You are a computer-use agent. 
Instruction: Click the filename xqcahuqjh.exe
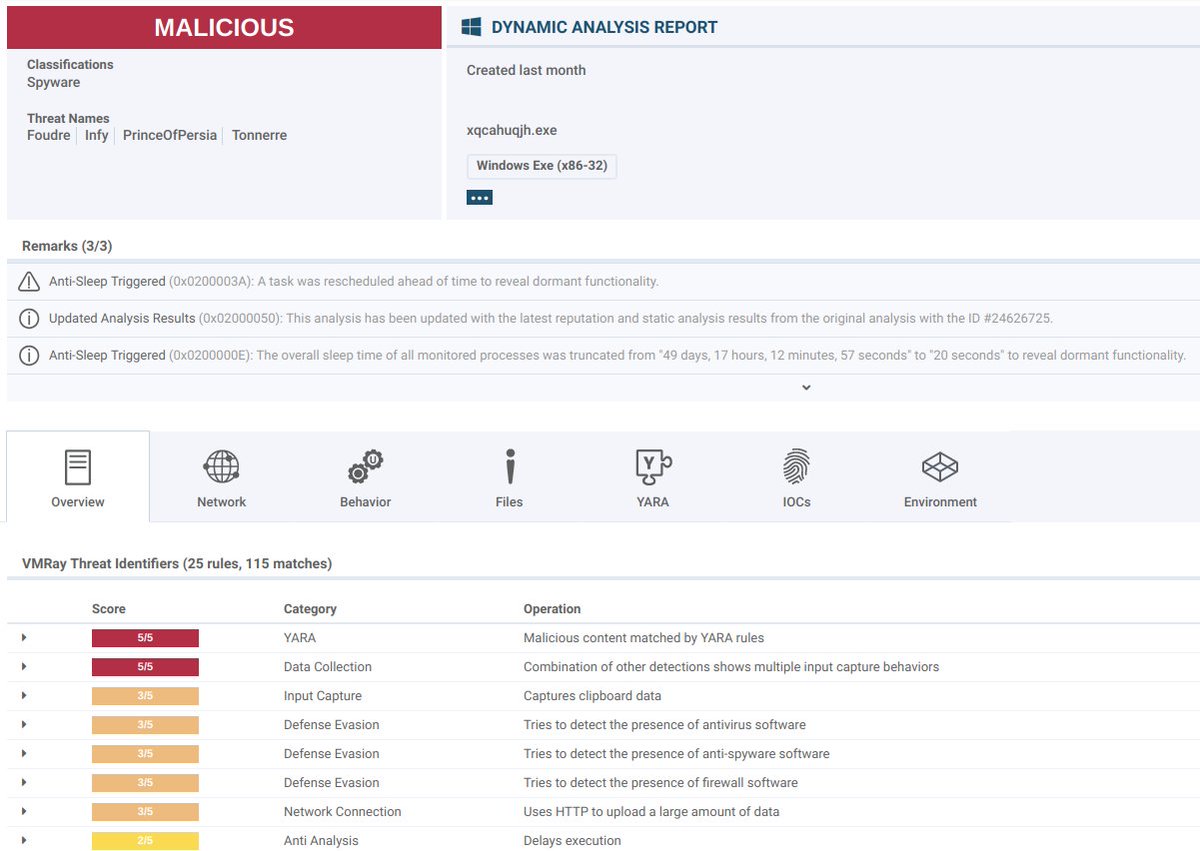[512, 131]
